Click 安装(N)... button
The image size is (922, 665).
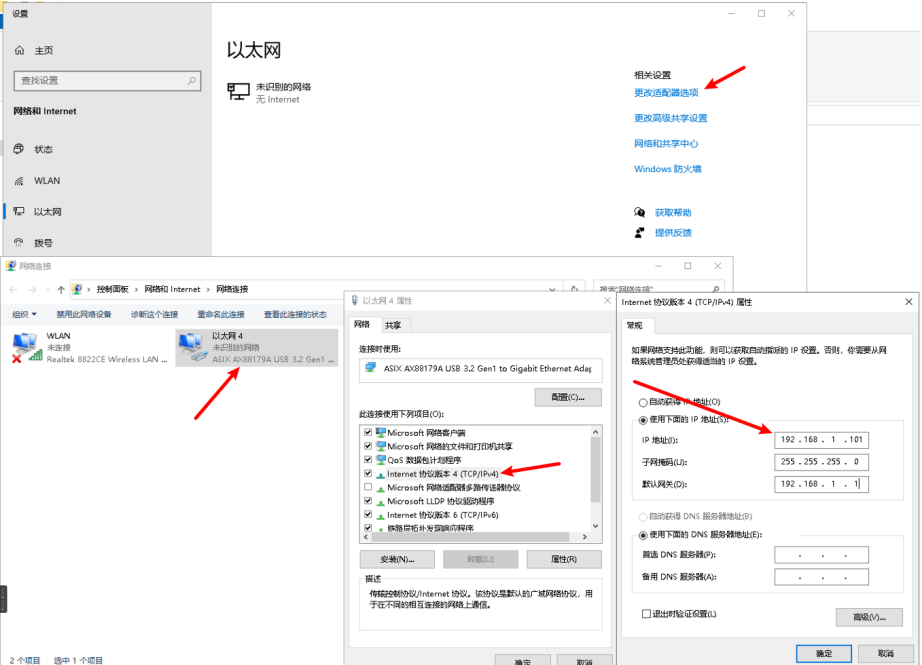point(397,559)
